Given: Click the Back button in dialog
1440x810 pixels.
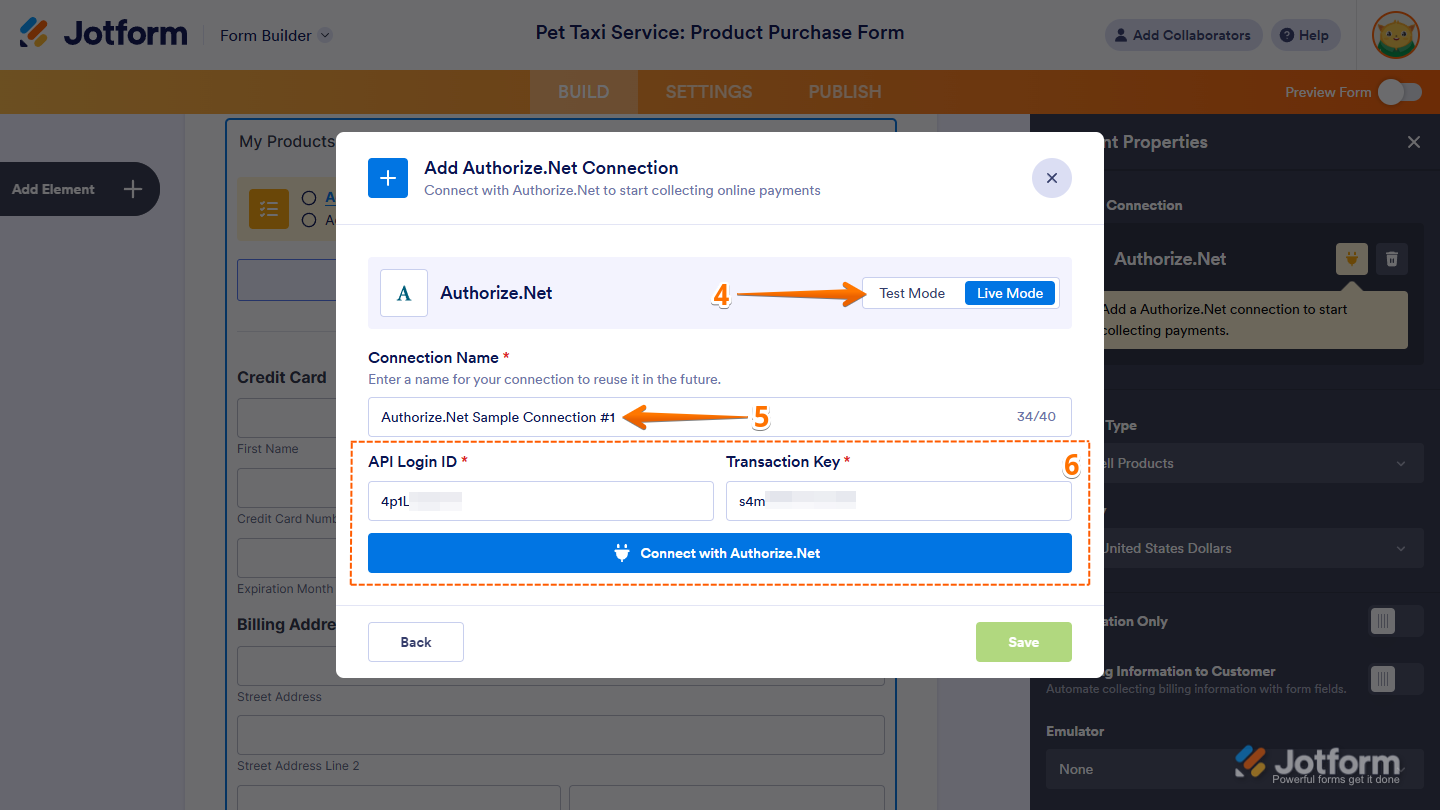Looking at the screenshot, I should coord(416,642).
